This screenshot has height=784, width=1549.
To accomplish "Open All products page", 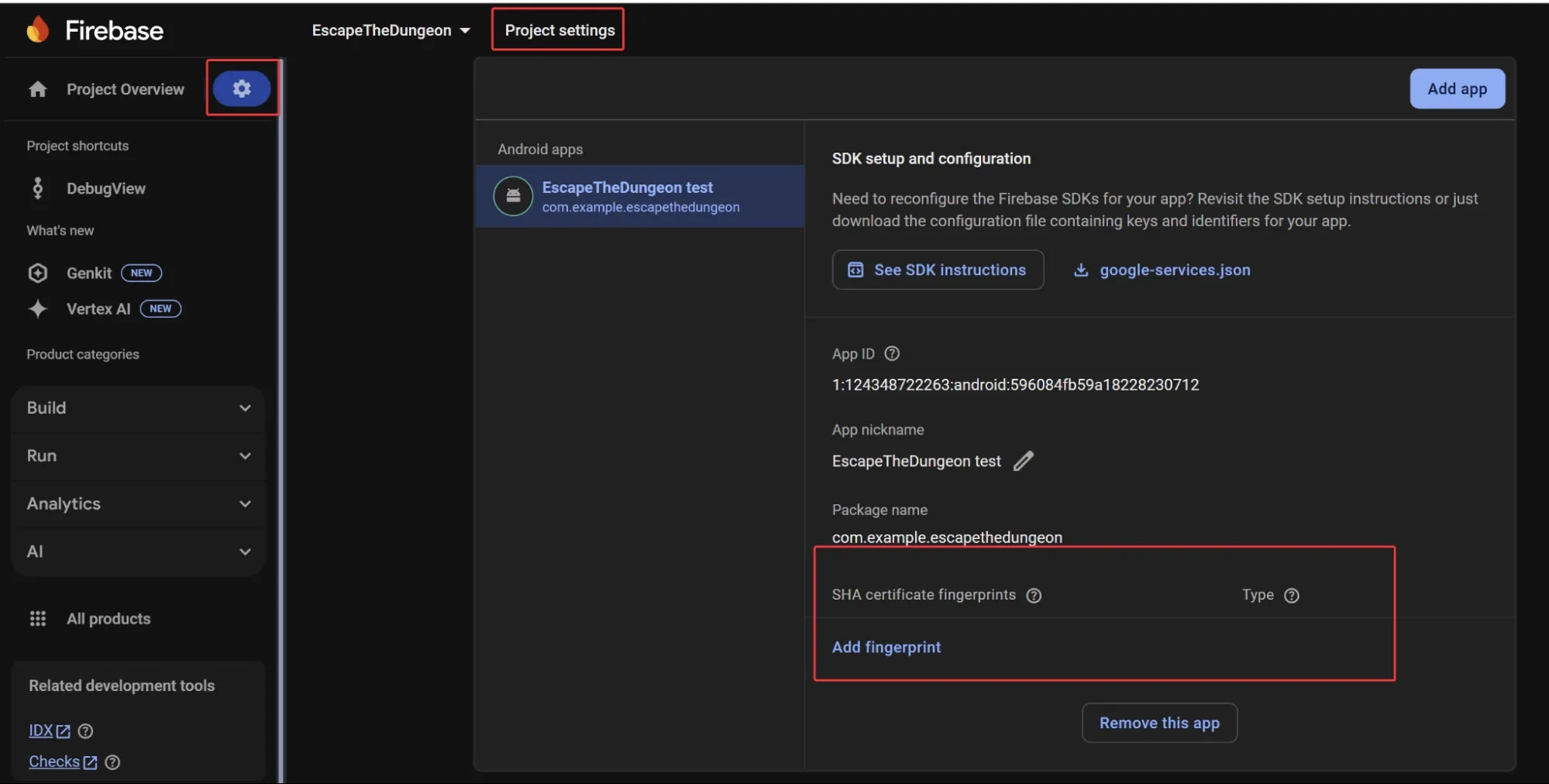I will point(108,618).
